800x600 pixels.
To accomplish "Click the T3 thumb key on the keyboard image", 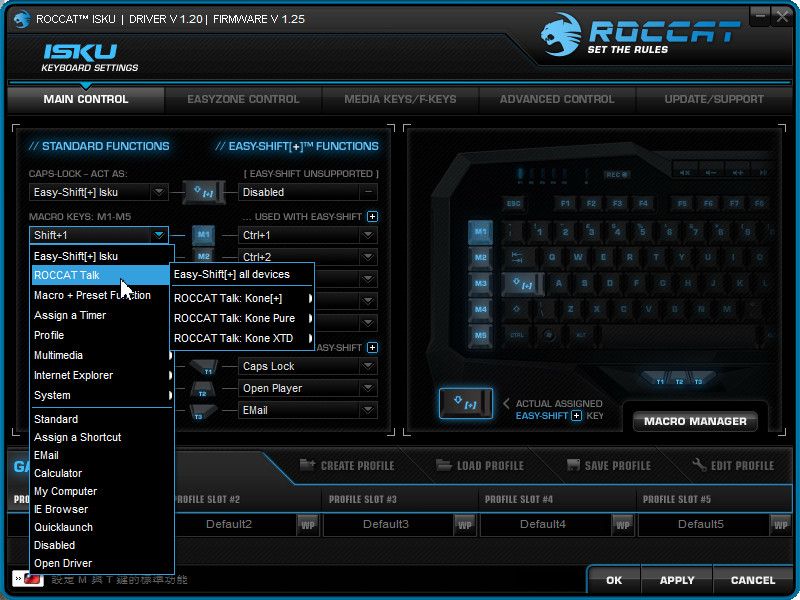I will click(699, 380).
